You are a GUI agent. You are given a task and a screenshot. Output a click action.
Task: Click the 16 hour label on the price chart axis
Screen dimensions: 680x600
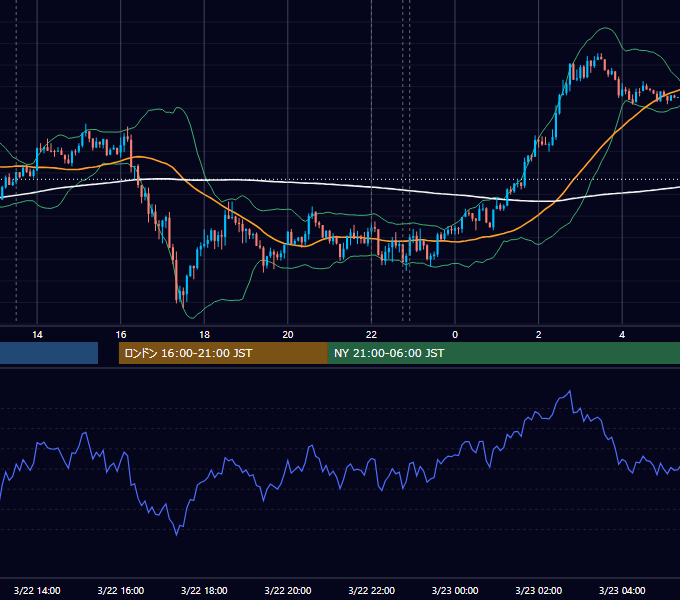point(121,335)
